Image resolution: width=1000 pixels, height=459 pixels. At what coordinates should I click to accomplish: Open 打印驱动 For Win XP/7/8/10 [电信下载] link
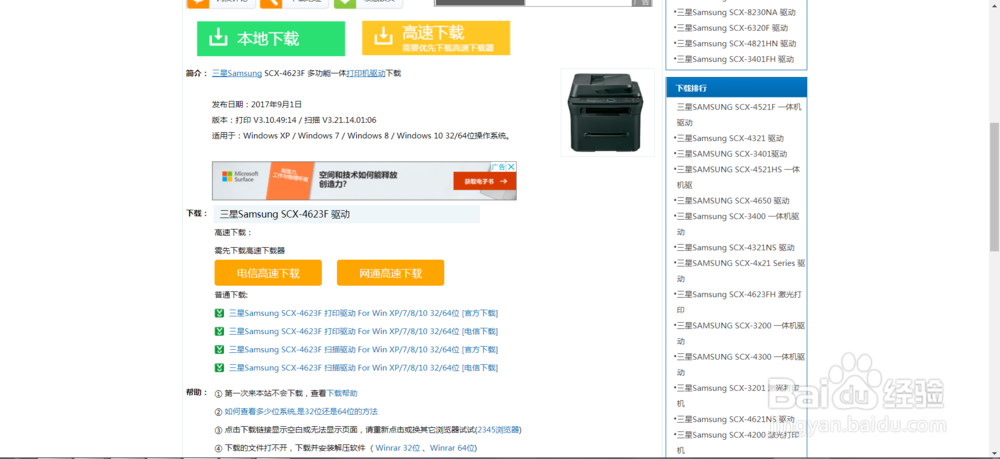pyautogui.click(x=364, y=332)
